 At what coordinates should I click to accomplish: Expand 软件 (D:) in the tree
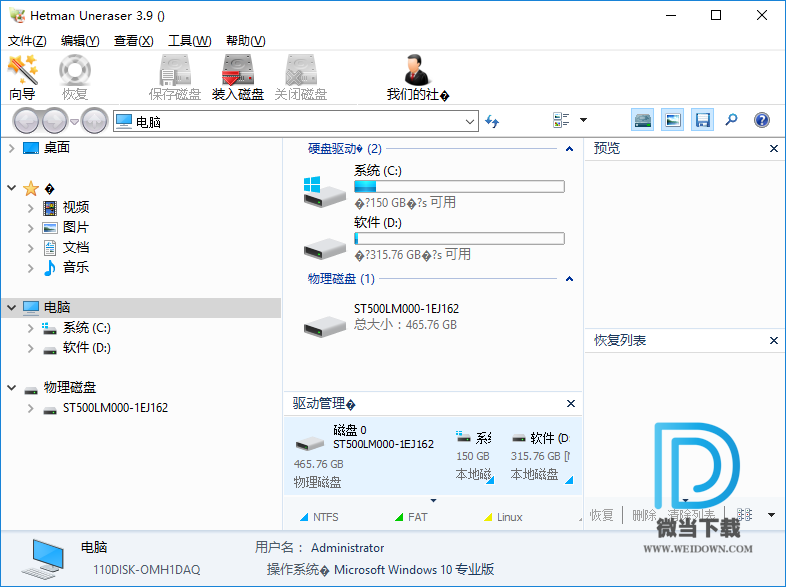pos(31,348)
